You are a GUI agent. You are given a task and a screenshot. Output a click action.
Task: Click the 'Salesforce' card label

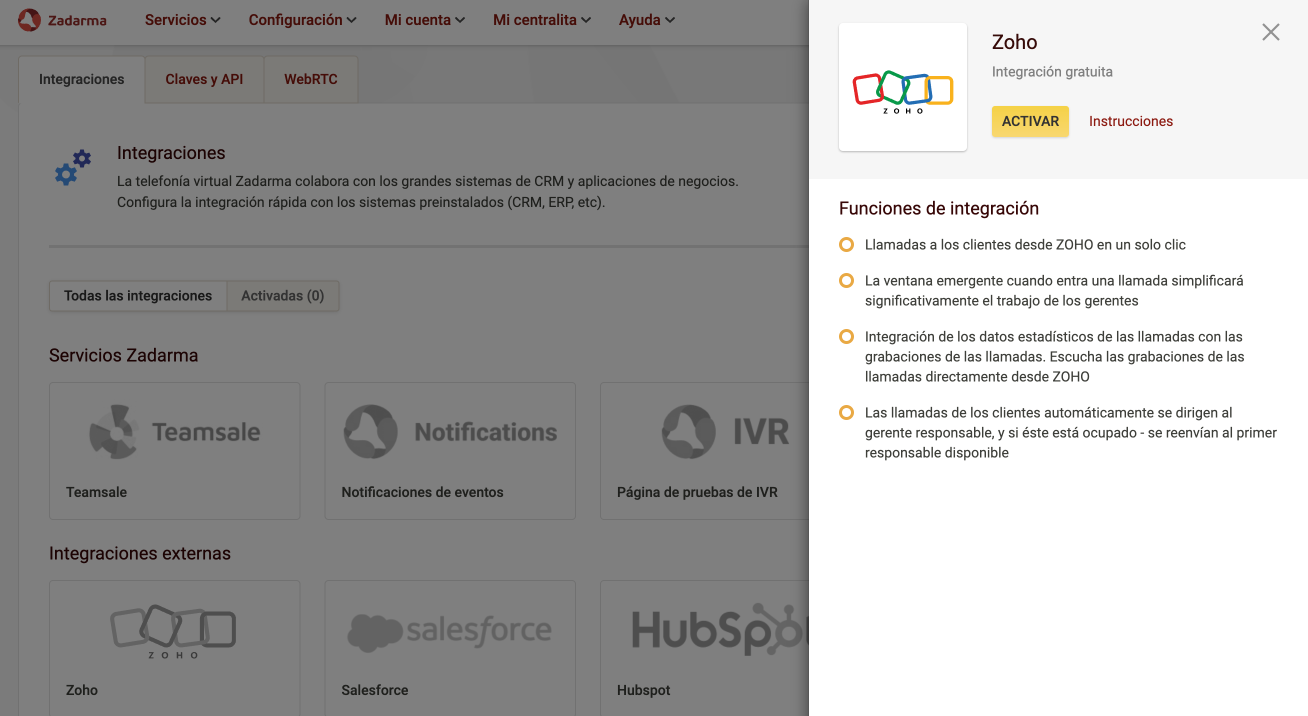(375, 690)
